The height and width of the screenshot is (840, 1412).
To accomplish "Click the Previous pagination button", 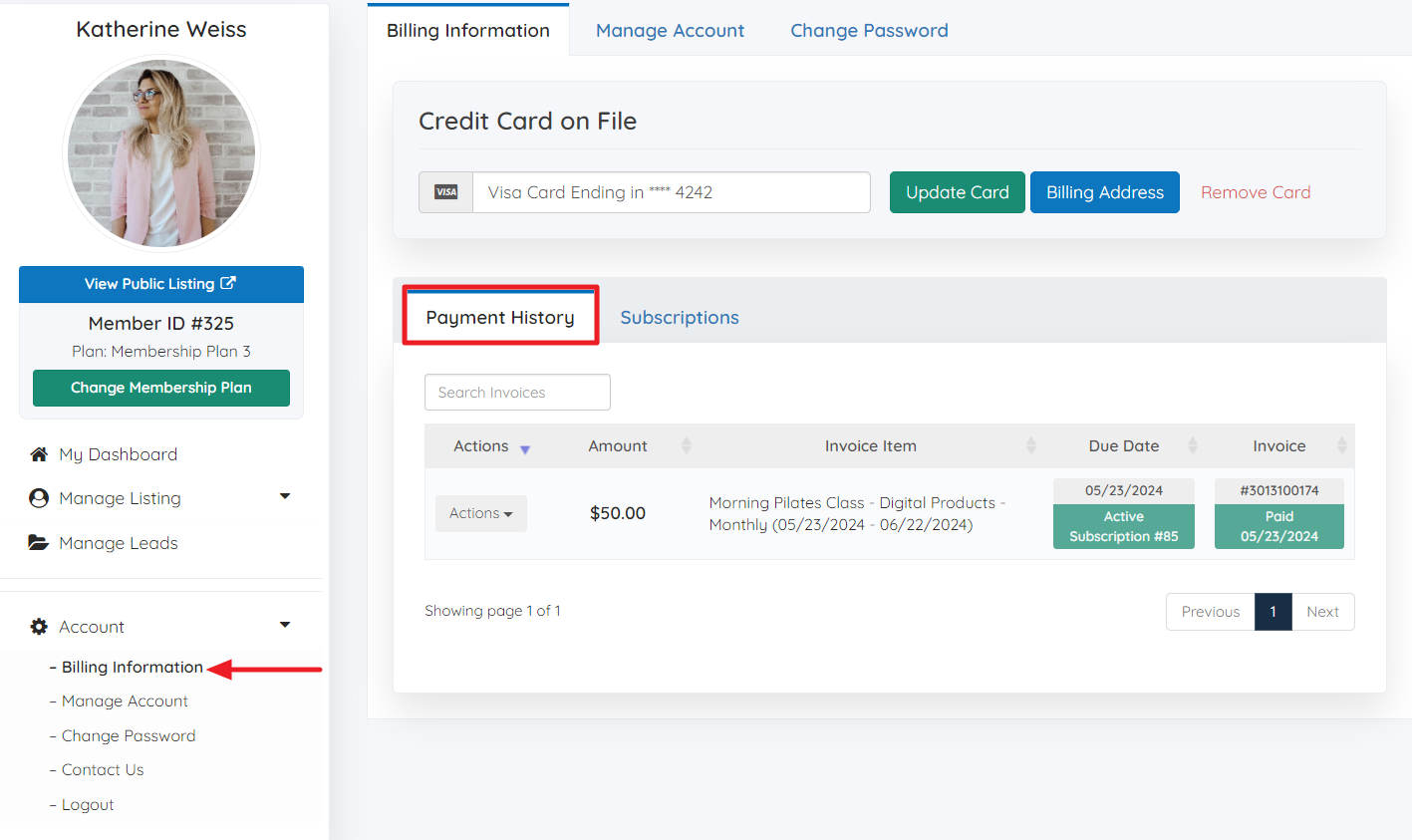I will [1211, 612].
